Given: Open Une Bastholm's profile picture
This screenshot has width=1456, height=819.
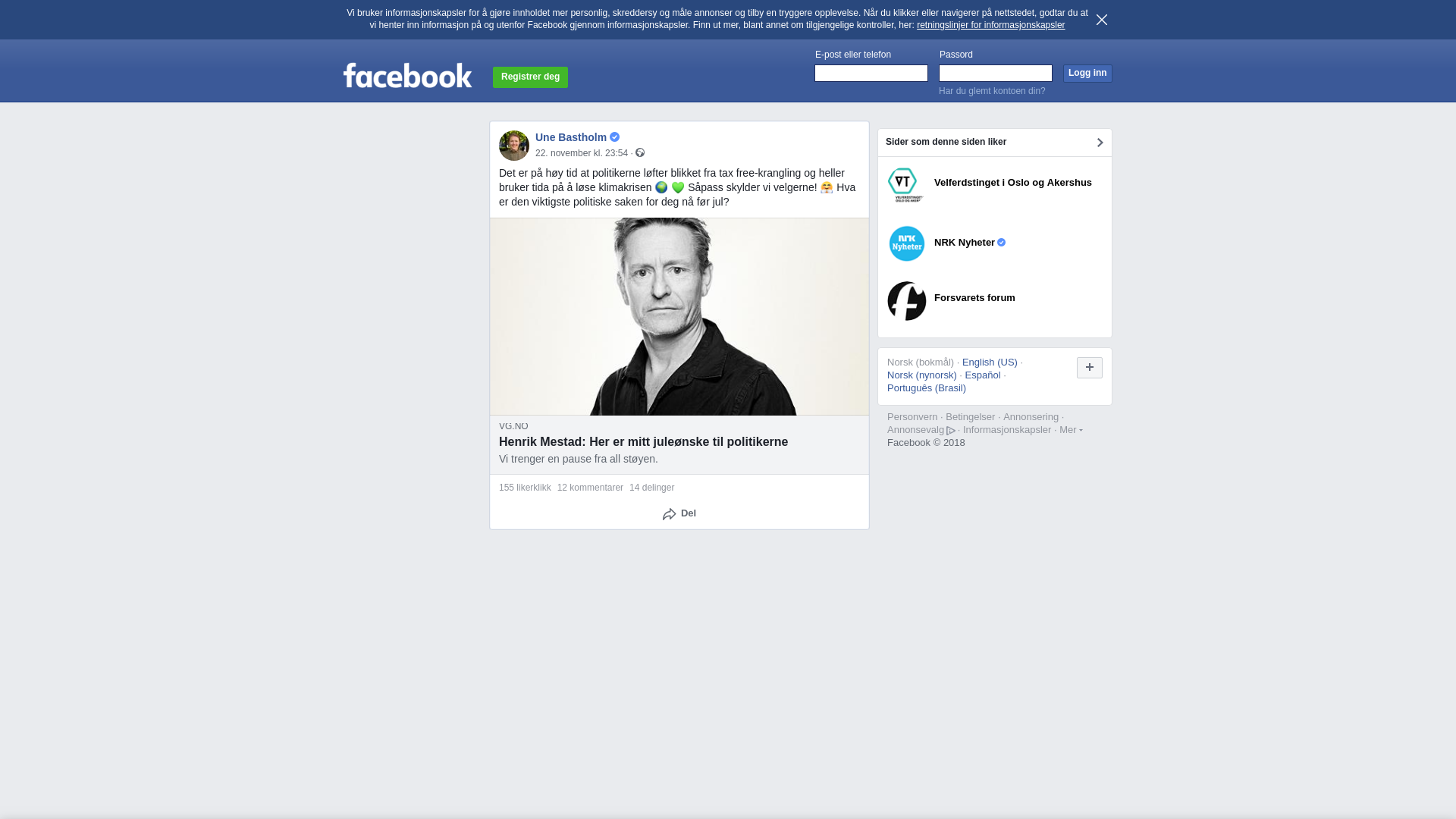Looking at the screenshot, I should click(x=514, y=146).
